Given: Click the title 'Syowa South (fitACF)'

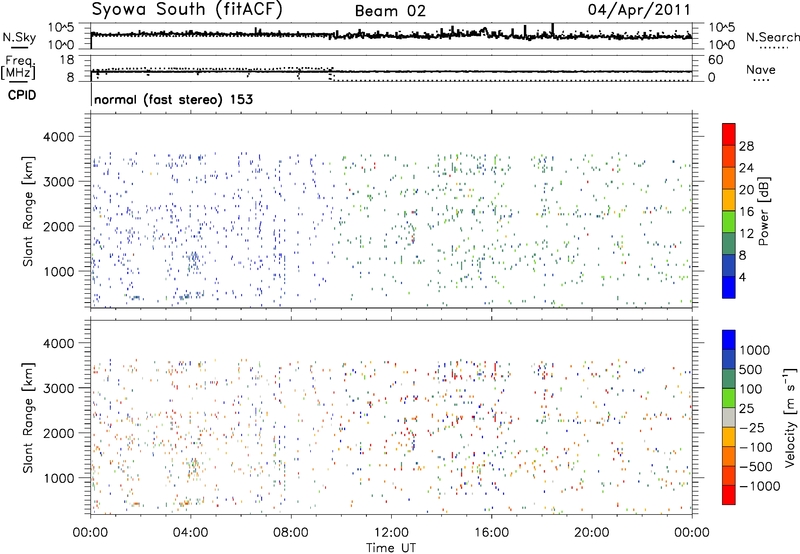Looking at the screenshot, I should pos(187,10).
